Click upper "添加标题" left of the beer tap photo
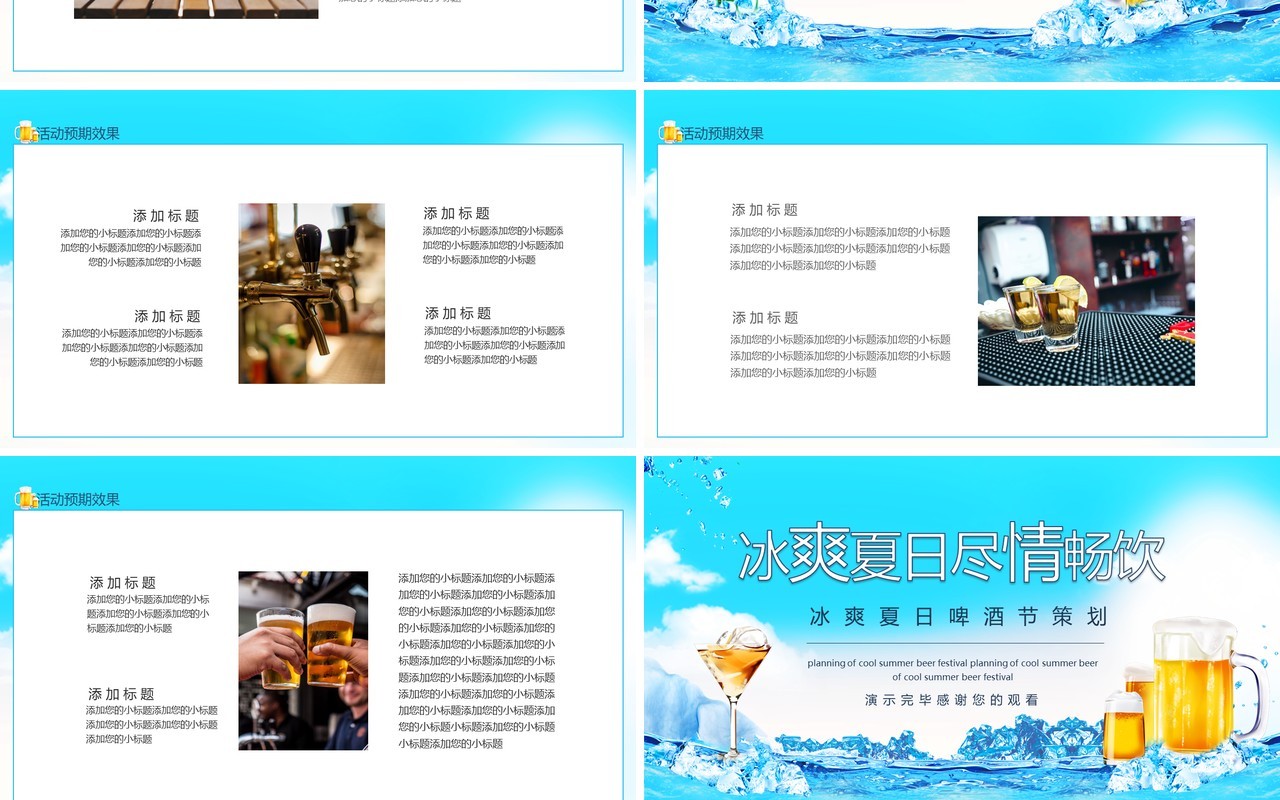Viewport: 1280px width, 800px height. (166, 216)
